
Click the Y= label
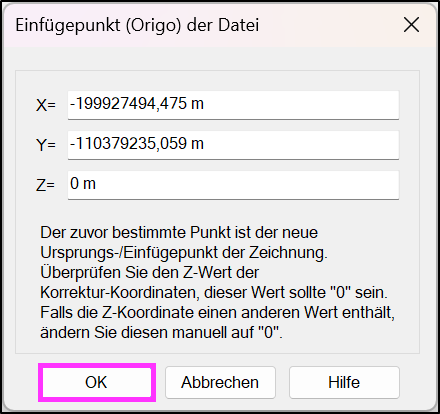click(46, 145)
